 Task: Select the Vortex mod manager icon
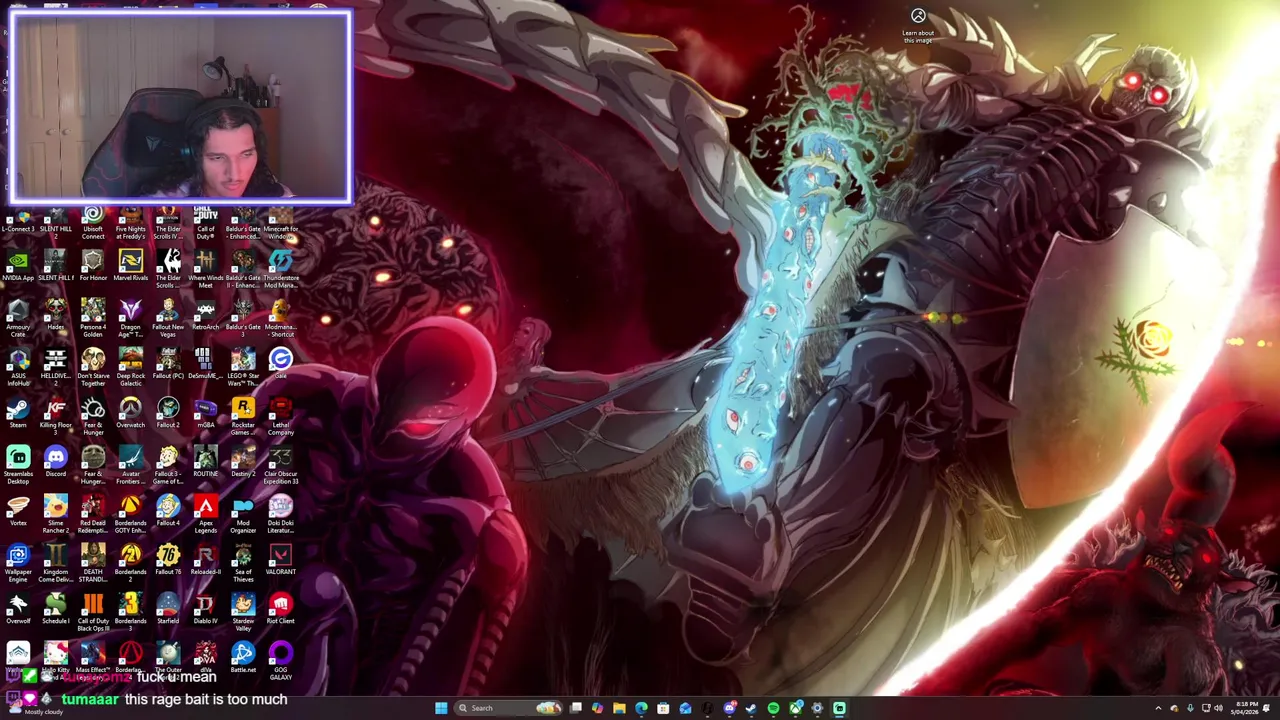[x=18, y=512]
